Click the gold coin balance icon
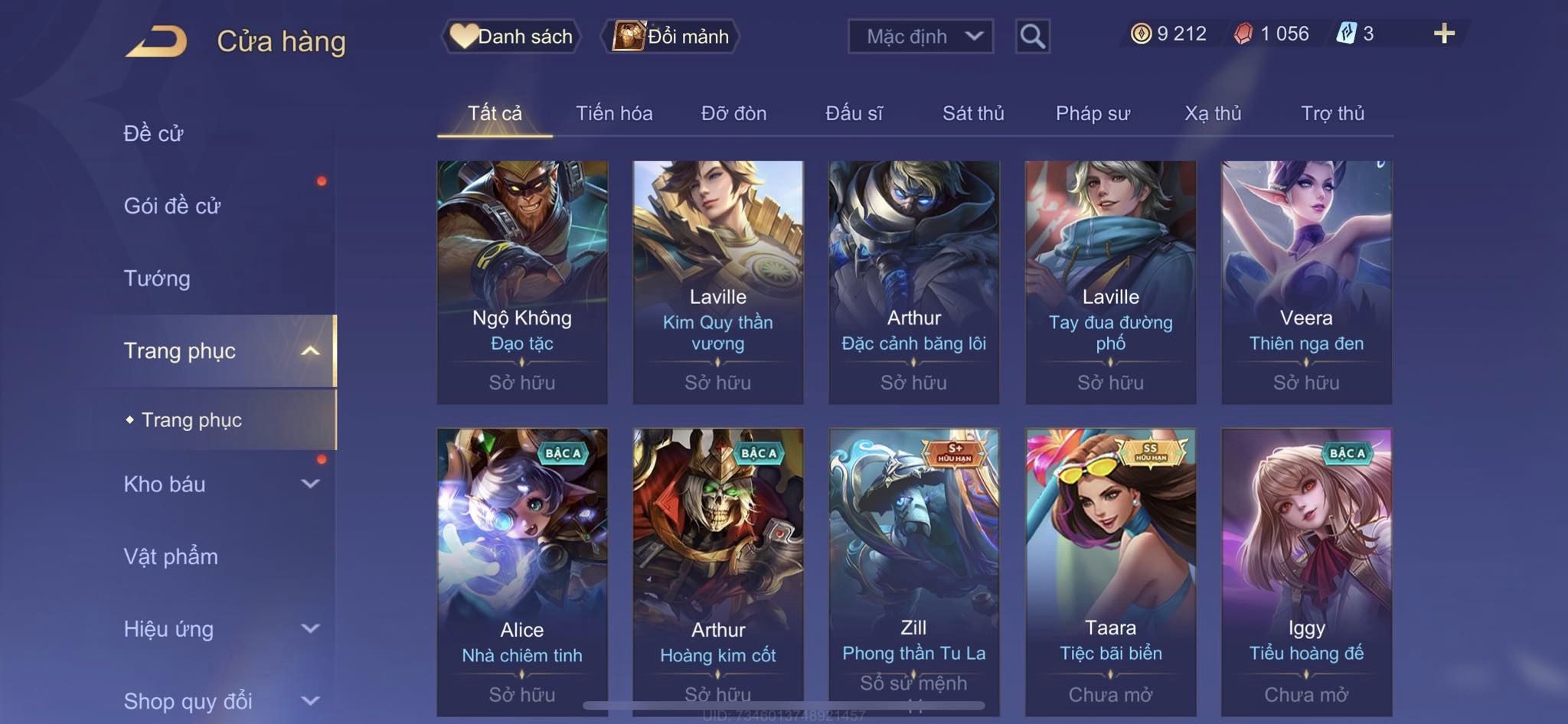 pyautogui.click(x=1141, y=34)
